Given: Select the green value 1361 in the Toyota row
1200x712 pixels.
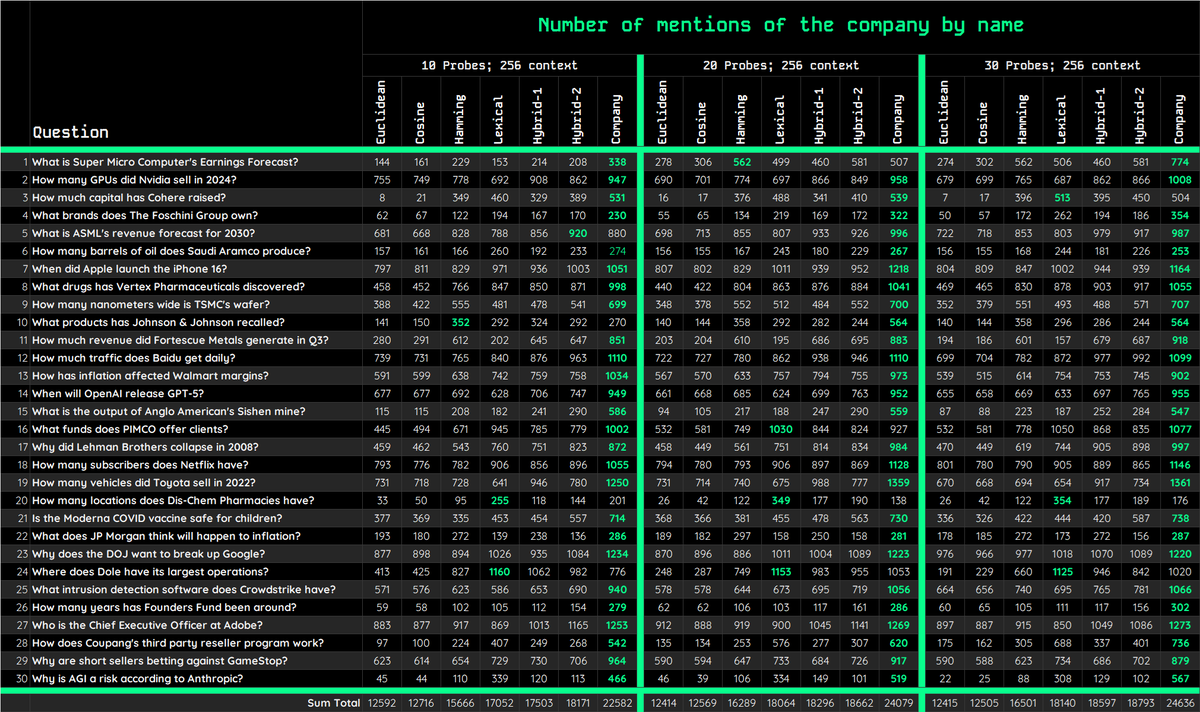Looking at the screenshot, I should tap(1179, 482).
